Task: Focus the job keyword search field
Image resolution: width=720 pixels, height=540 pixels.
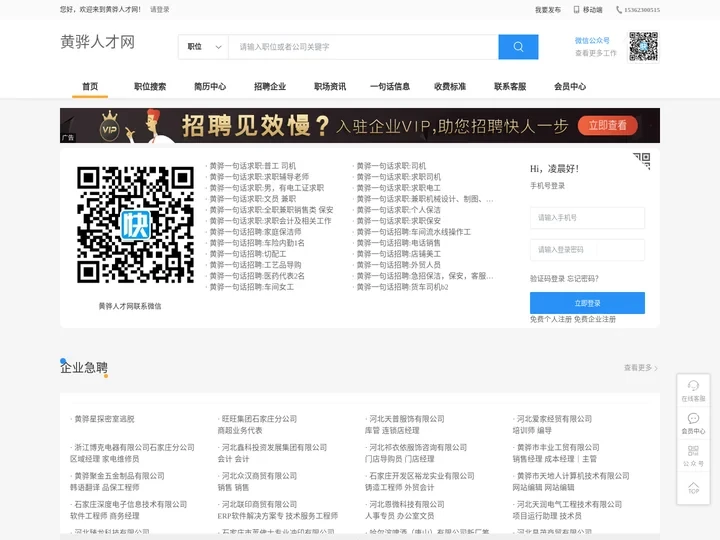Action: (363, 47)
